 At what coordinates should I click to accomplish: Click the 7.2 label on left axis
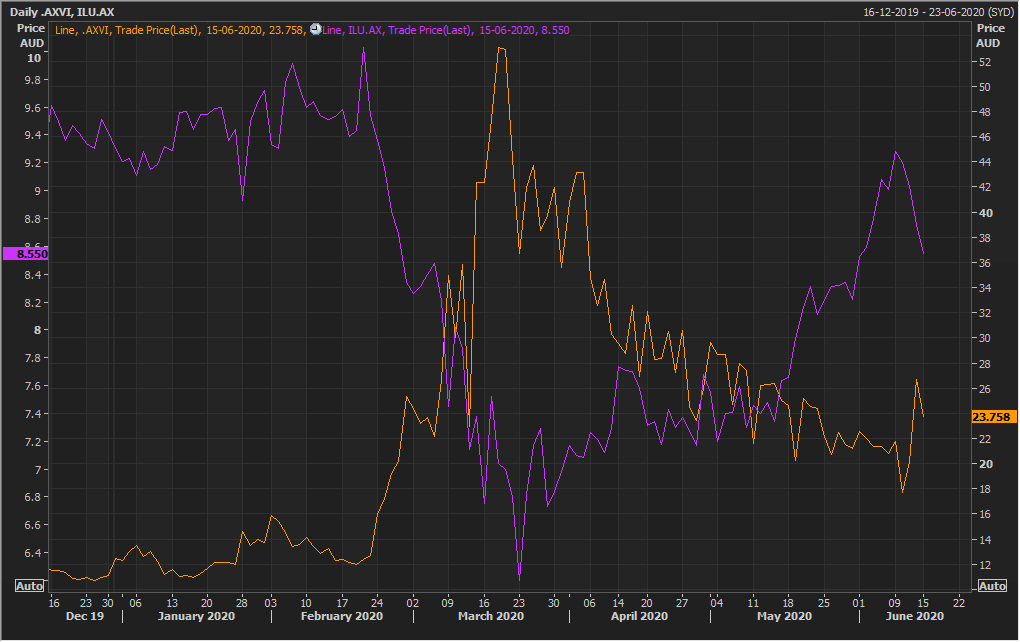[33, 442]
